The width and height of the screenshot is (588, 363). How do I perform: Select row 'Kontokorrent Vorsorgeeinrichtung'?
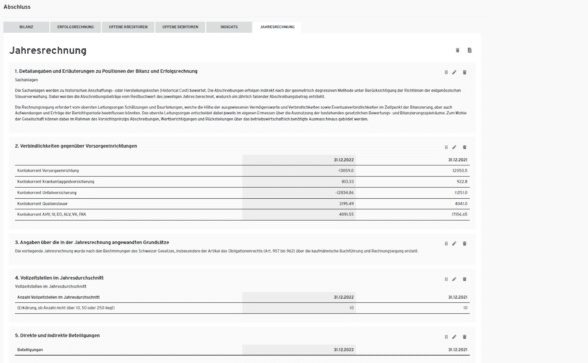242,171
